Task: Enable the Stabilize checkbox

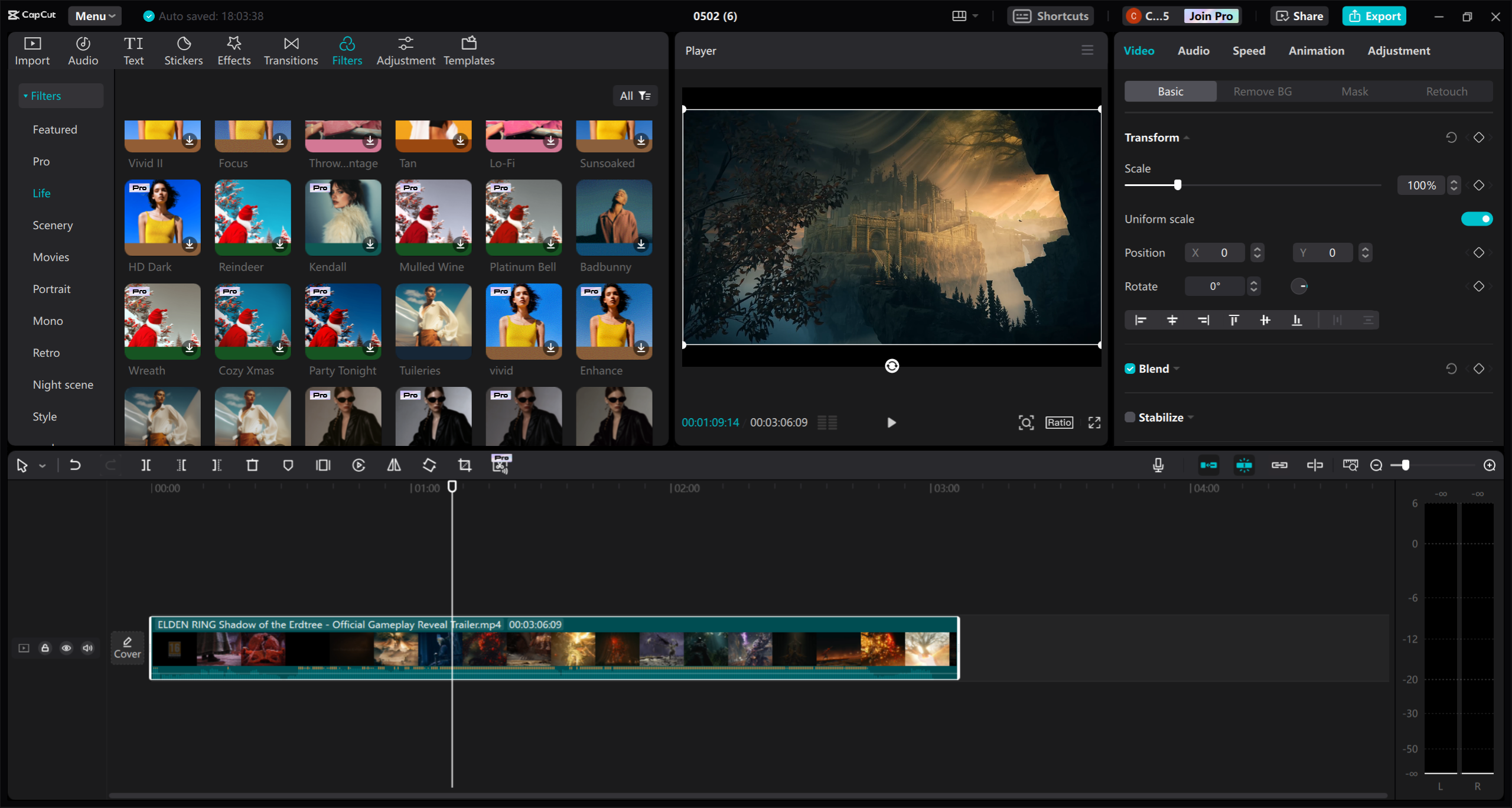Action: coord(1129,416)
